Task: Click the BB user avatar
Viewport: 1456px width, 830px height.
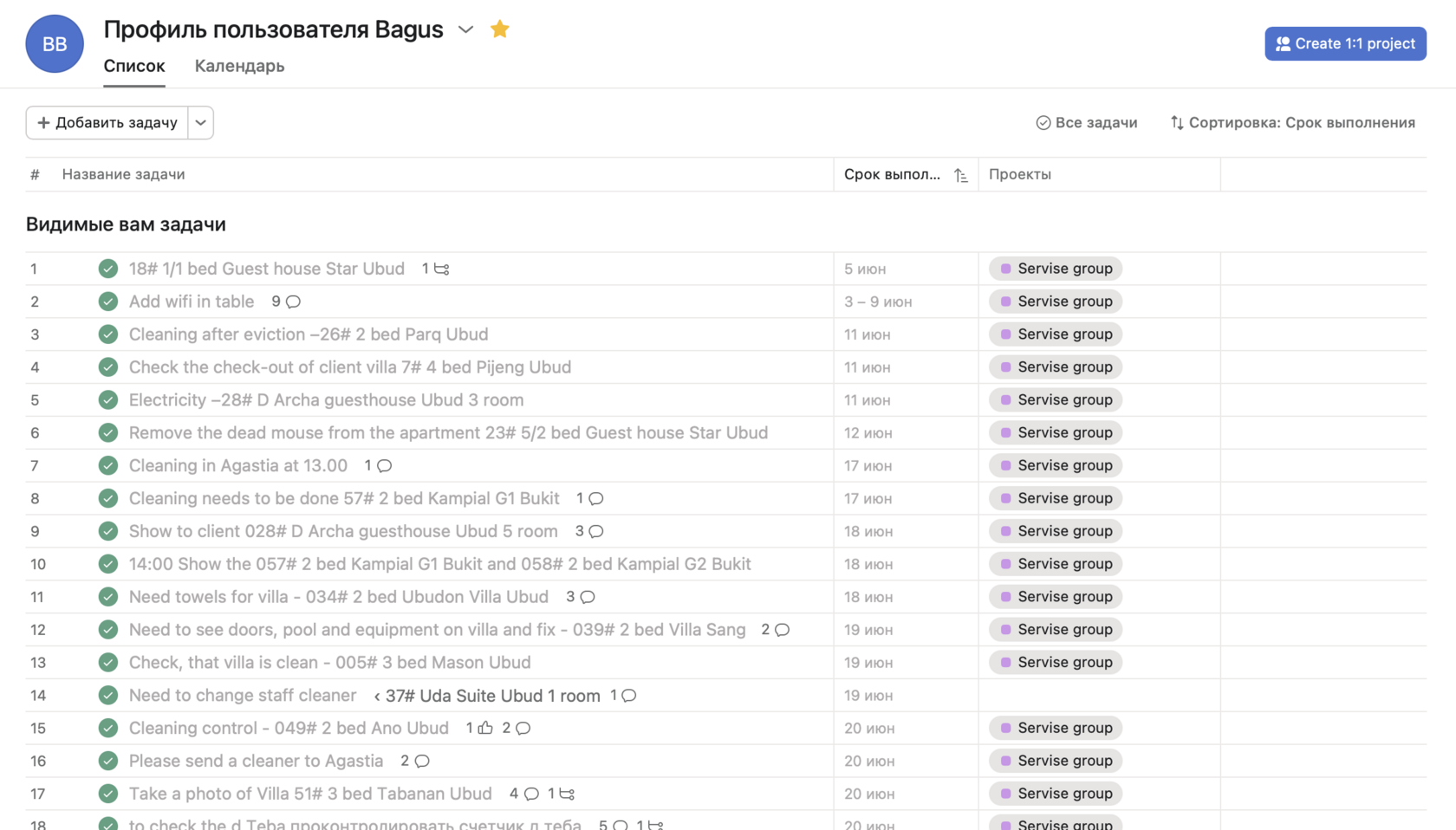Action: pyautogui.click(x=55, y=44)
